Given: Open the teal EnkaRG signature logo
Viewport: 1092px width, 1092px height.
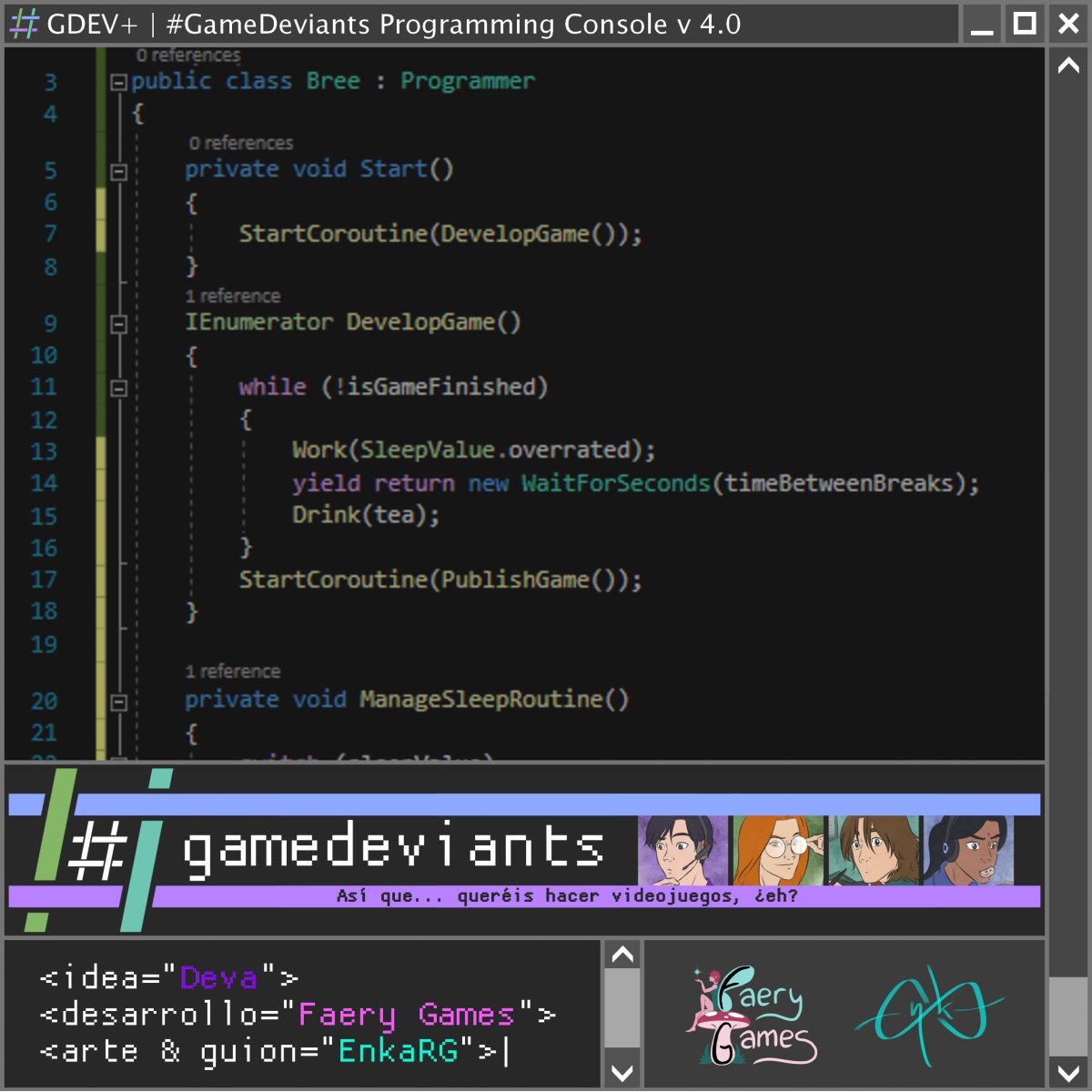Looking at the screenshot, I should point(928,1015).
